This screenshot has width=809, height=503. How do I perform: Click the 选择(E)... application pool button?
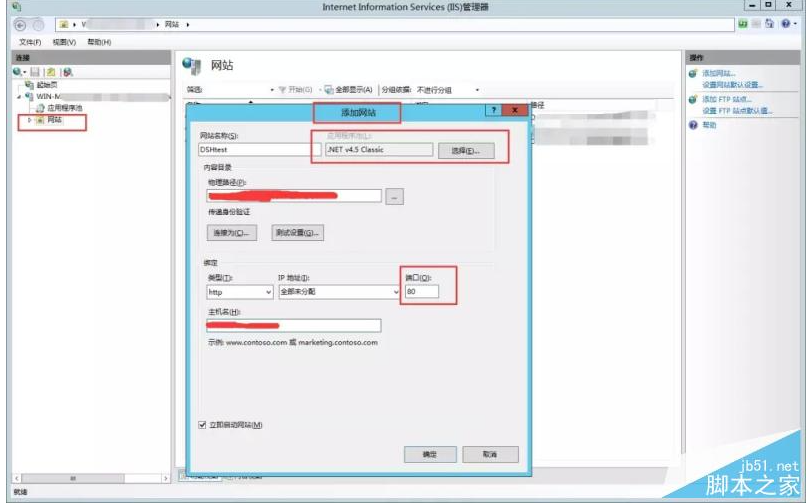466,151
